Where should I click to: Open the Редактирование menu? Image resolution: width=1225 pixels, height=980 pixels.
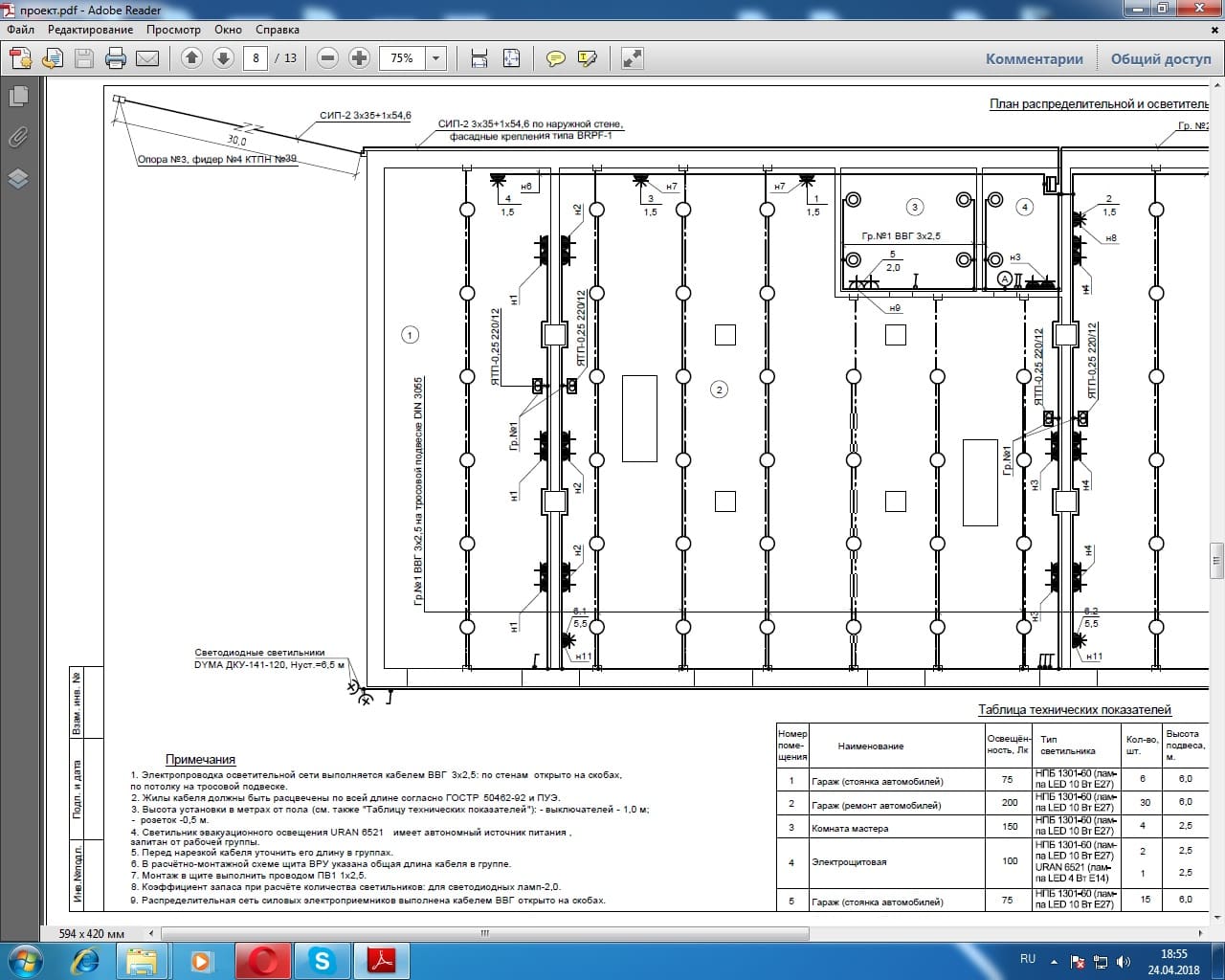[90, 30]
